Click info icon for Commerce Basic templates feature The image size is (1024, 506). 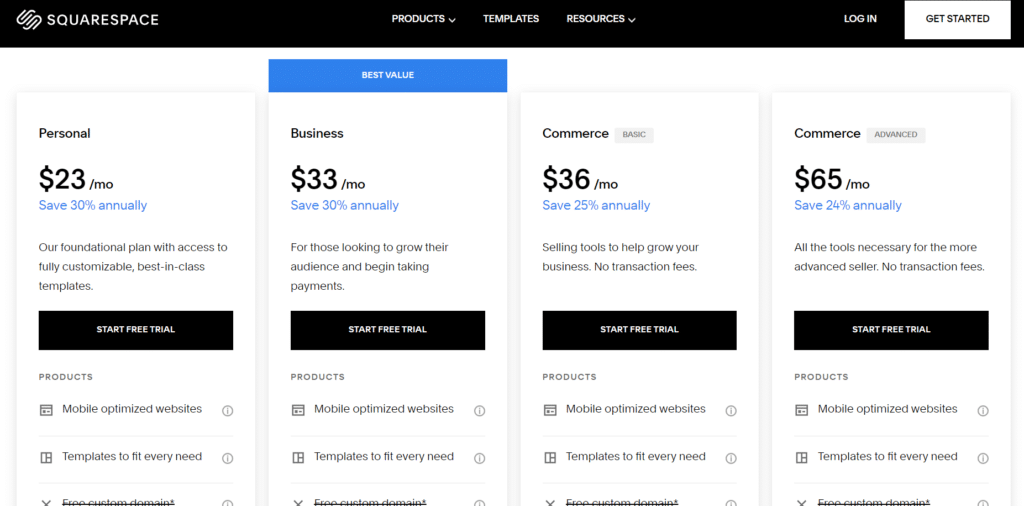pos(731,458)
